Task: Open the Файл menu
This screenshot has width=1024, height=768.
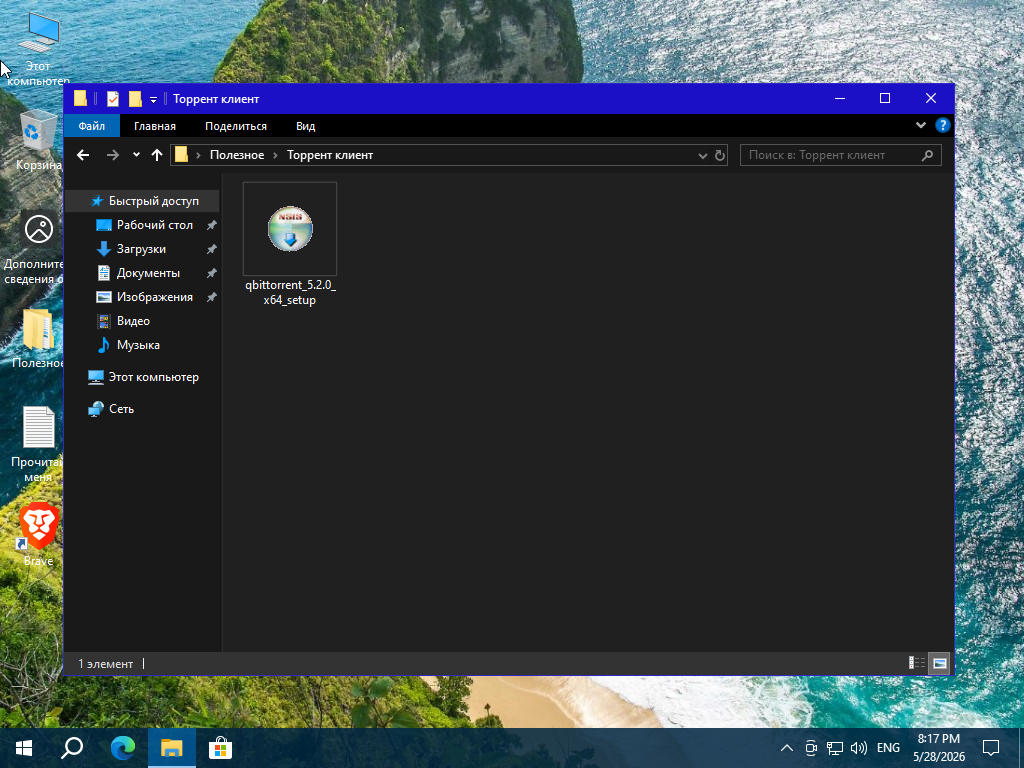Action: [x=92, y=126]
